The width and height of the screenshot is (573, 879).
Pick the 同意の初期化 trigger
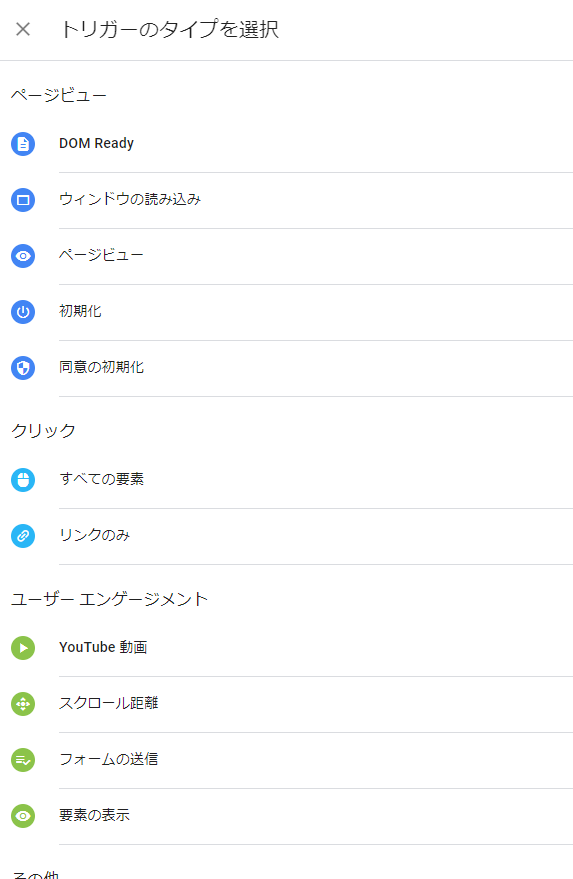tap(286, 368)
